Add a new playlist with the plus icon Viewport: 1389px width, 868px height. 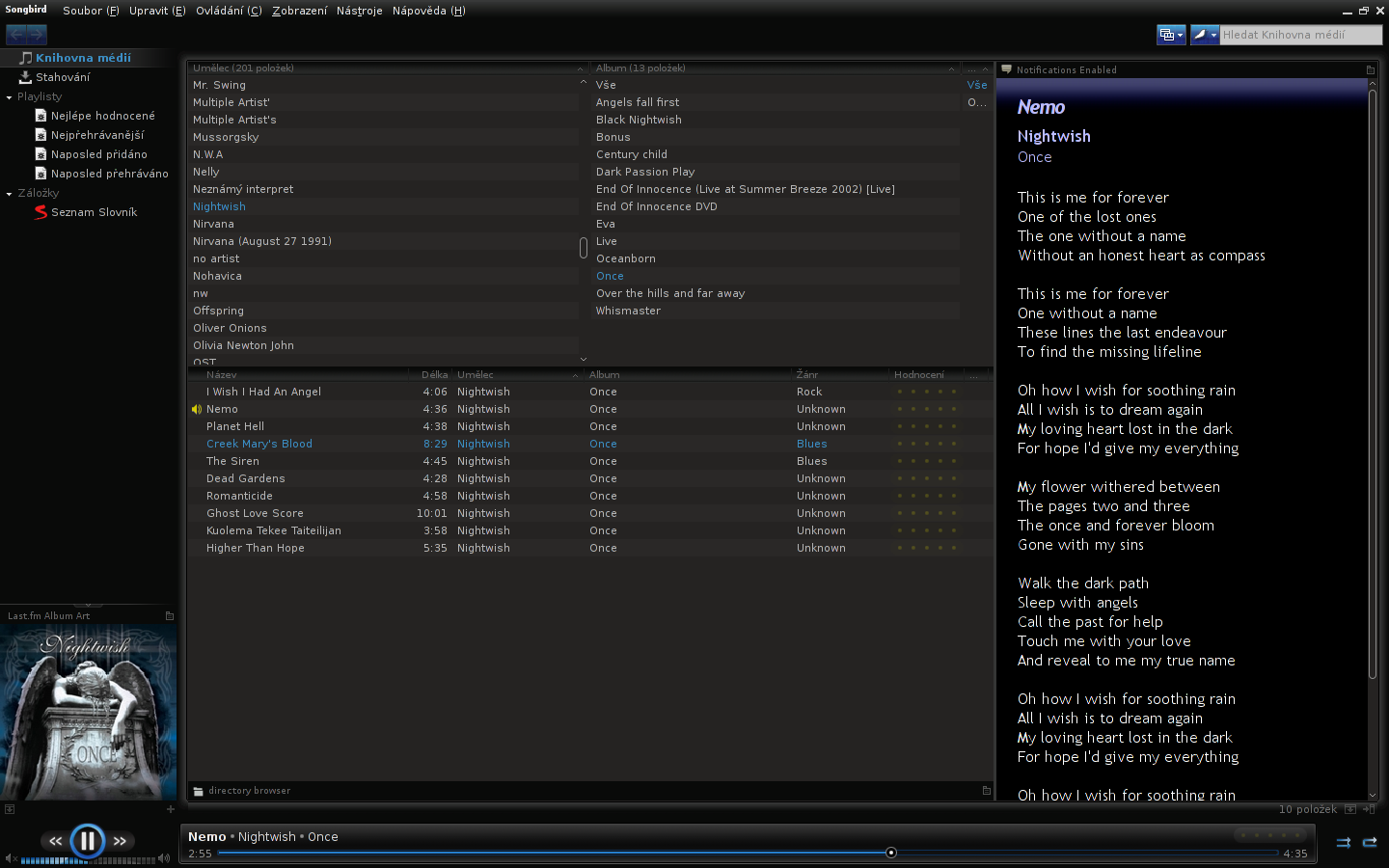(x=171, y=809)
